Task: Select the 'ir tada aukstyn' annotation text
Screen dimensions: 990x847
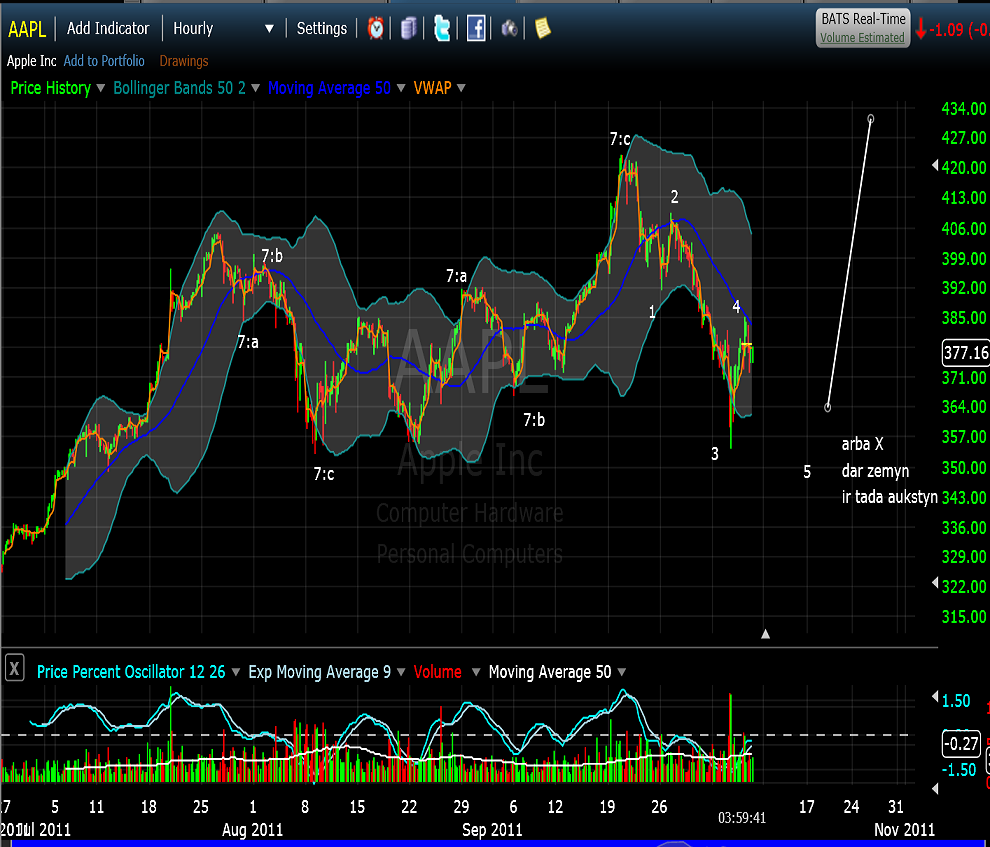Action: pyautogui.click(x=890, y=497)
